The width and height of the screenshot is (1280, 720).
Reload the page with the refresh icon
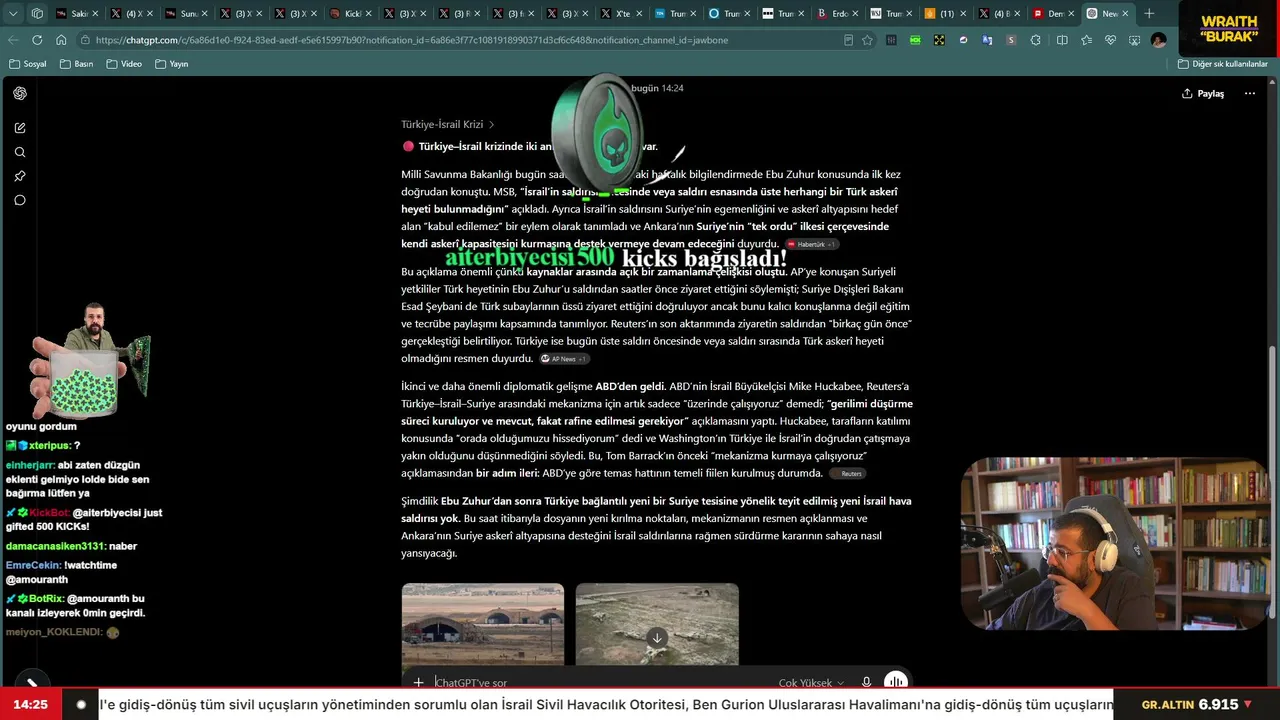[x=37, y=40]
